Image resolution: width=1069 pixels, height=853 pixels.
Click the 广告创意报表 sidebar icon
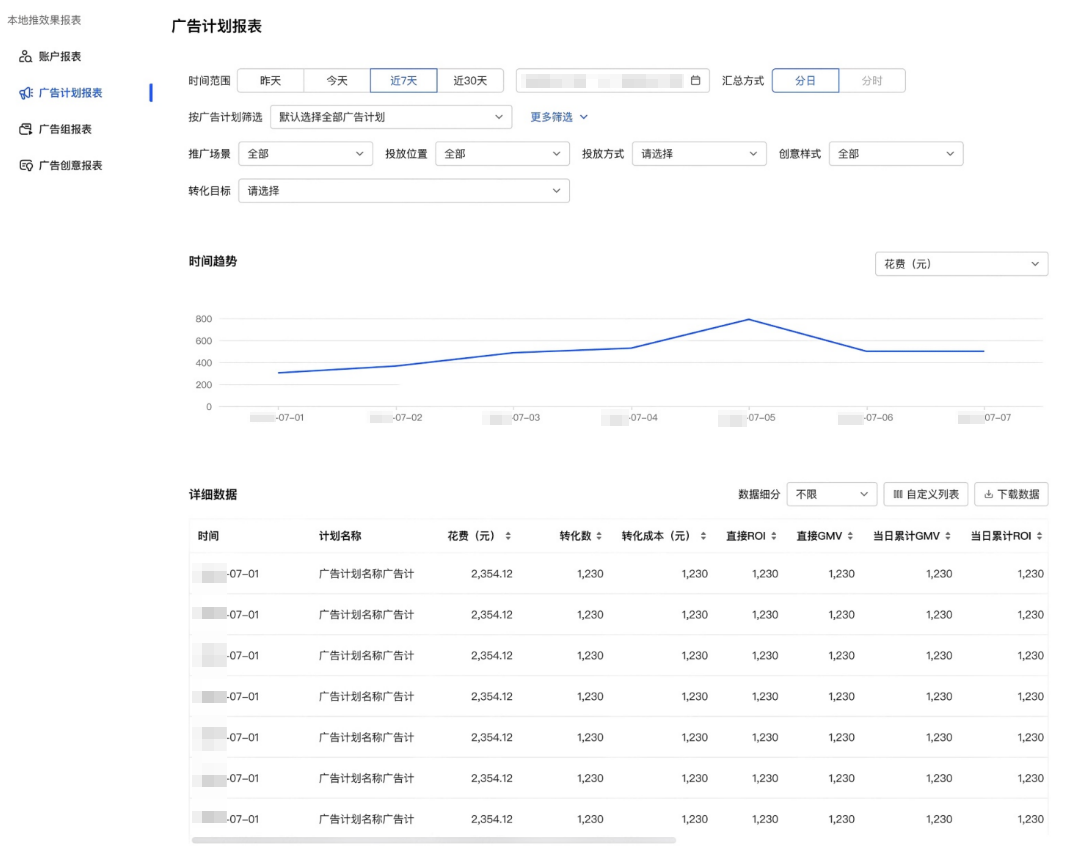pos(26,166)
